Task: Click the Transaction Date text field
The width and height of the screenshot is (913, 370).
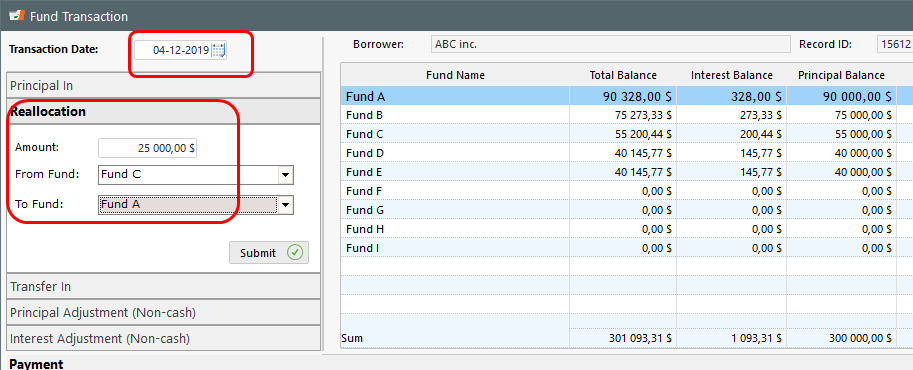Action: (173, 50)
